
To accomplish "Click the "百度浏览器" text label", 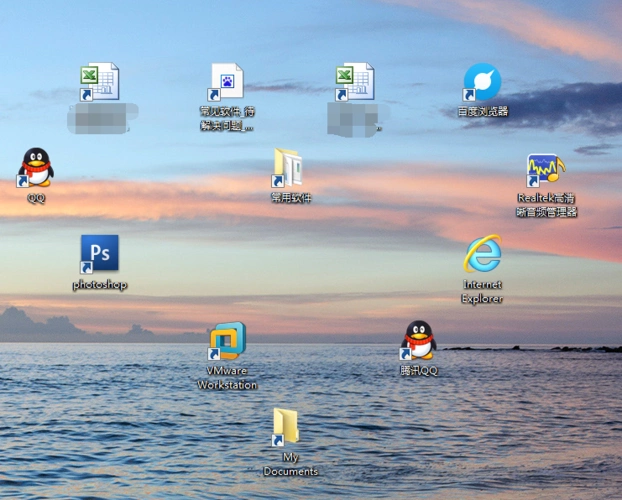I will click(483, 112).
